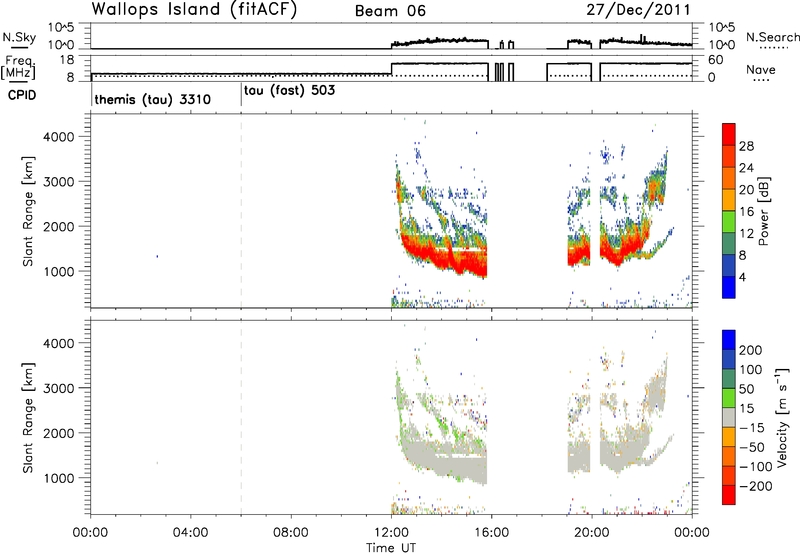The image size is (800, 554).
Task: Click the '12:00' time axis label
Action: click(x=391, y=533)
